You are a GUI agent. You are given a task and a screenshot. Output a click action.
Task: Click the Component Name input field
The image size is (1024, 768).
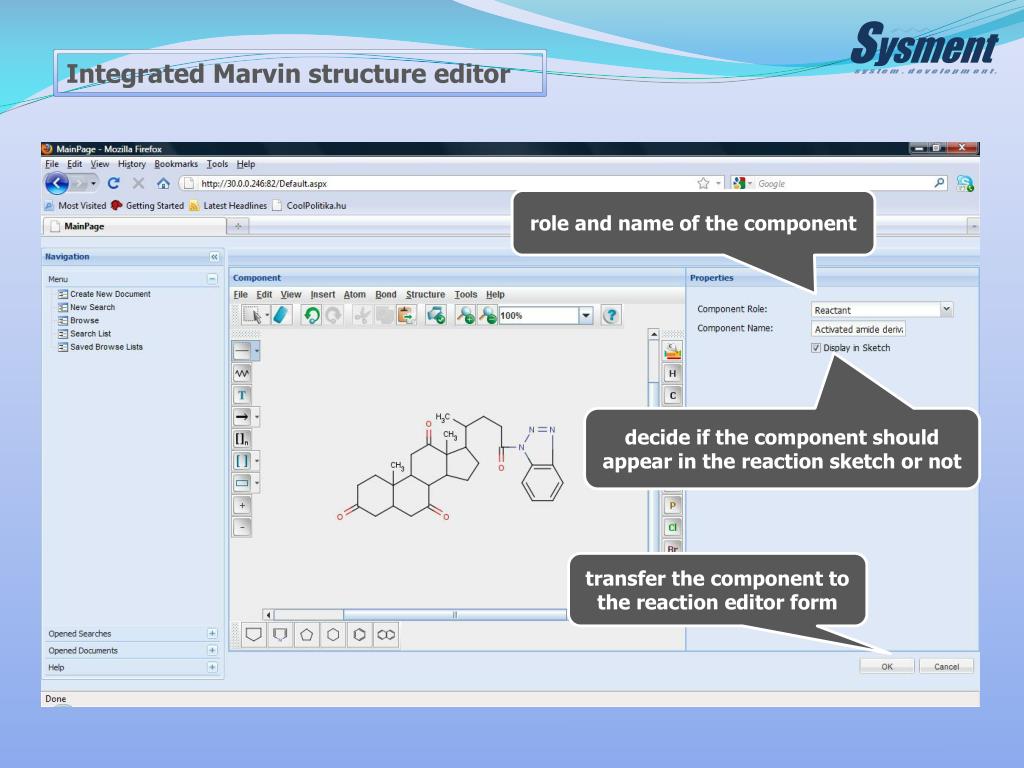pos(858,329)
